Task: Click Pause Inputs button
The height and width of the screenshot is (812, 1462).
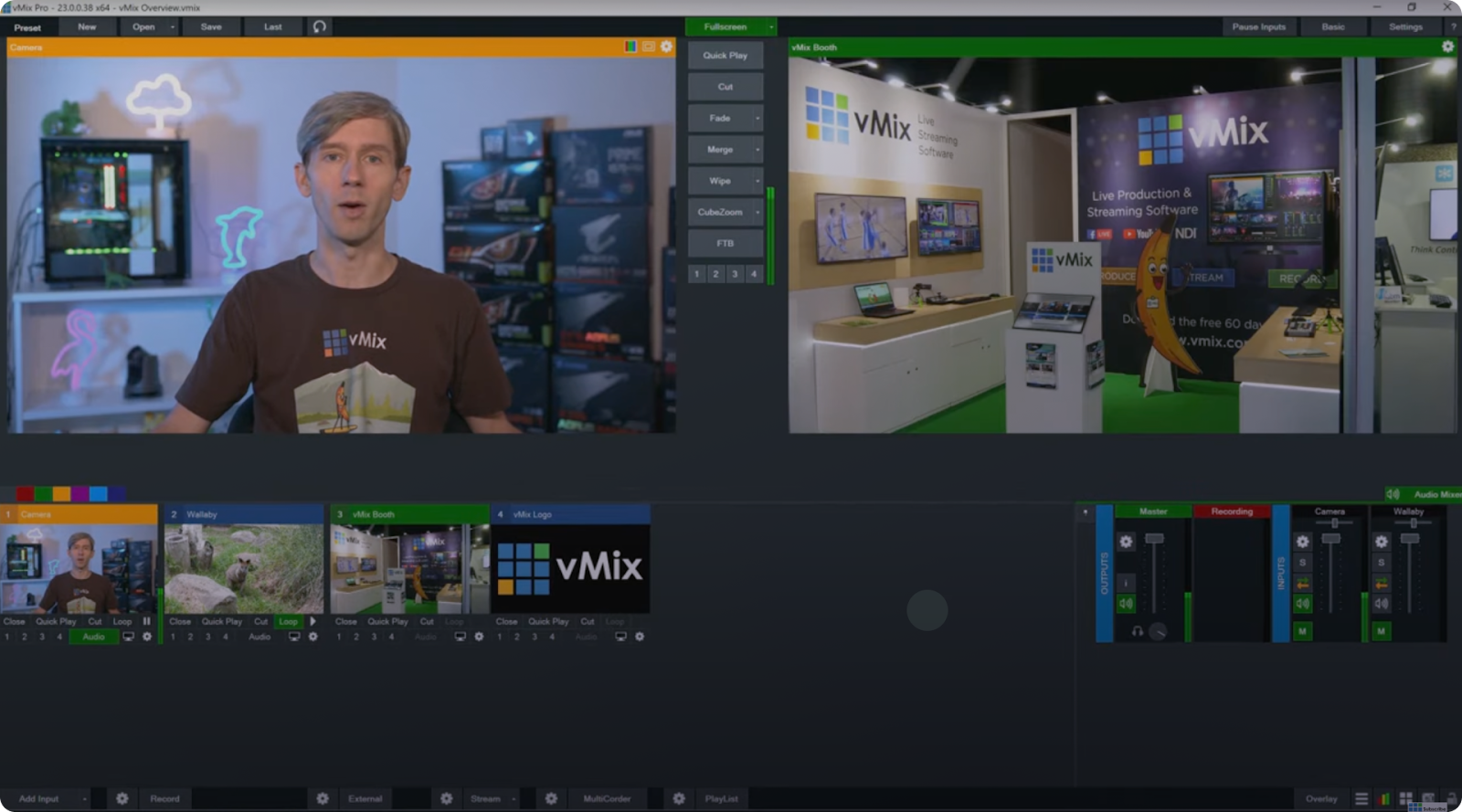Action: 1258,26
